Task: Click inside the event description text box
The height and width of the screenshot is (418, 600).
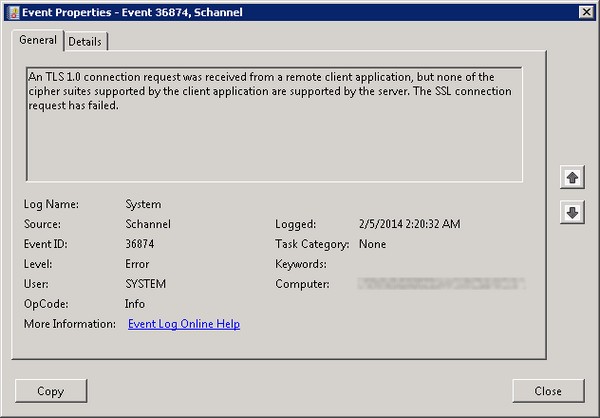Action: pos(274,124)
